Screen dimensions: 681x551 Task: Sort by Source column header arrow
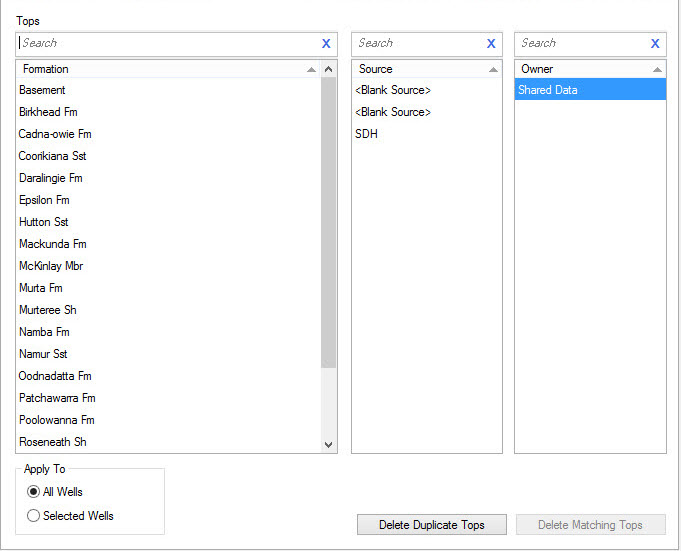493,70
